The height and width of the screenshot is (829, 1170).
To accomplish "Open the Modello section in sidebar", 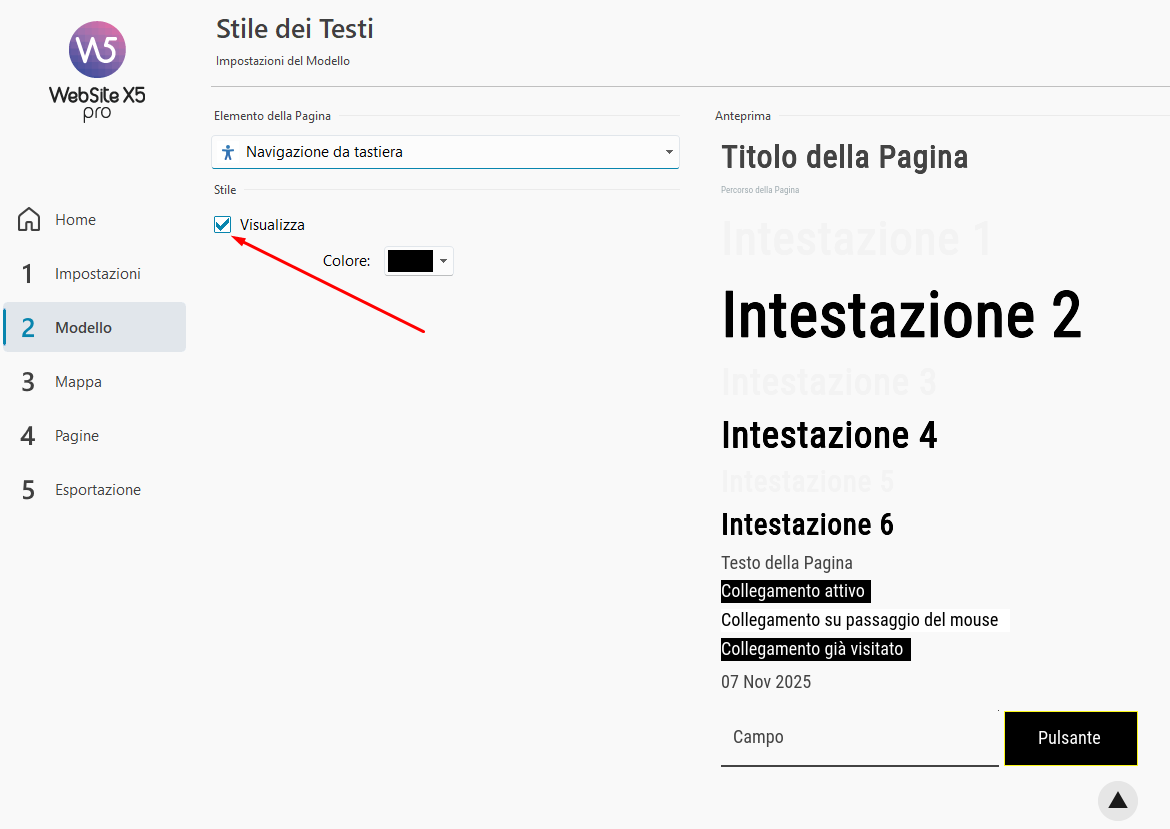I will (84, 328).
